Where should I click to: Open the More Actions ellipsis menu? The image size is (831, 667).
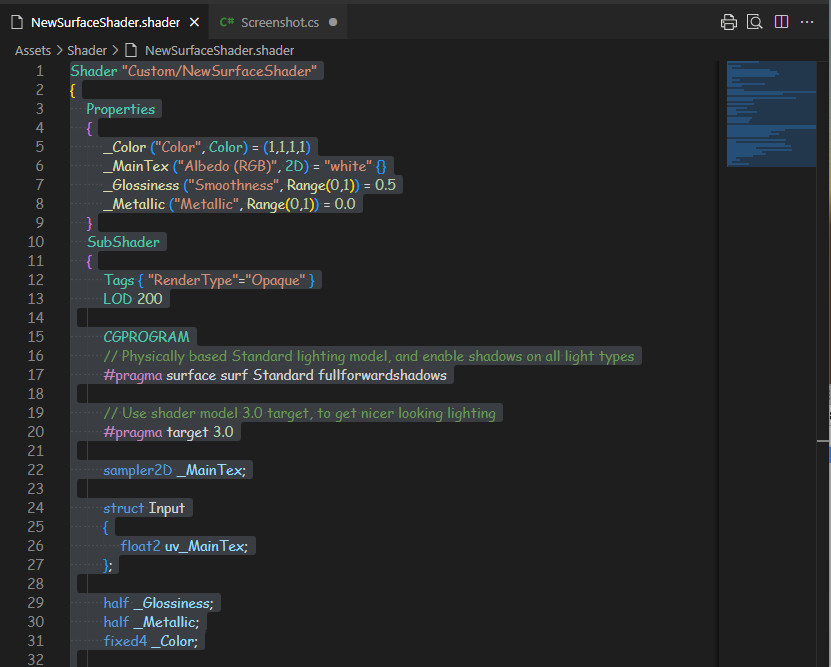point(807,22)
